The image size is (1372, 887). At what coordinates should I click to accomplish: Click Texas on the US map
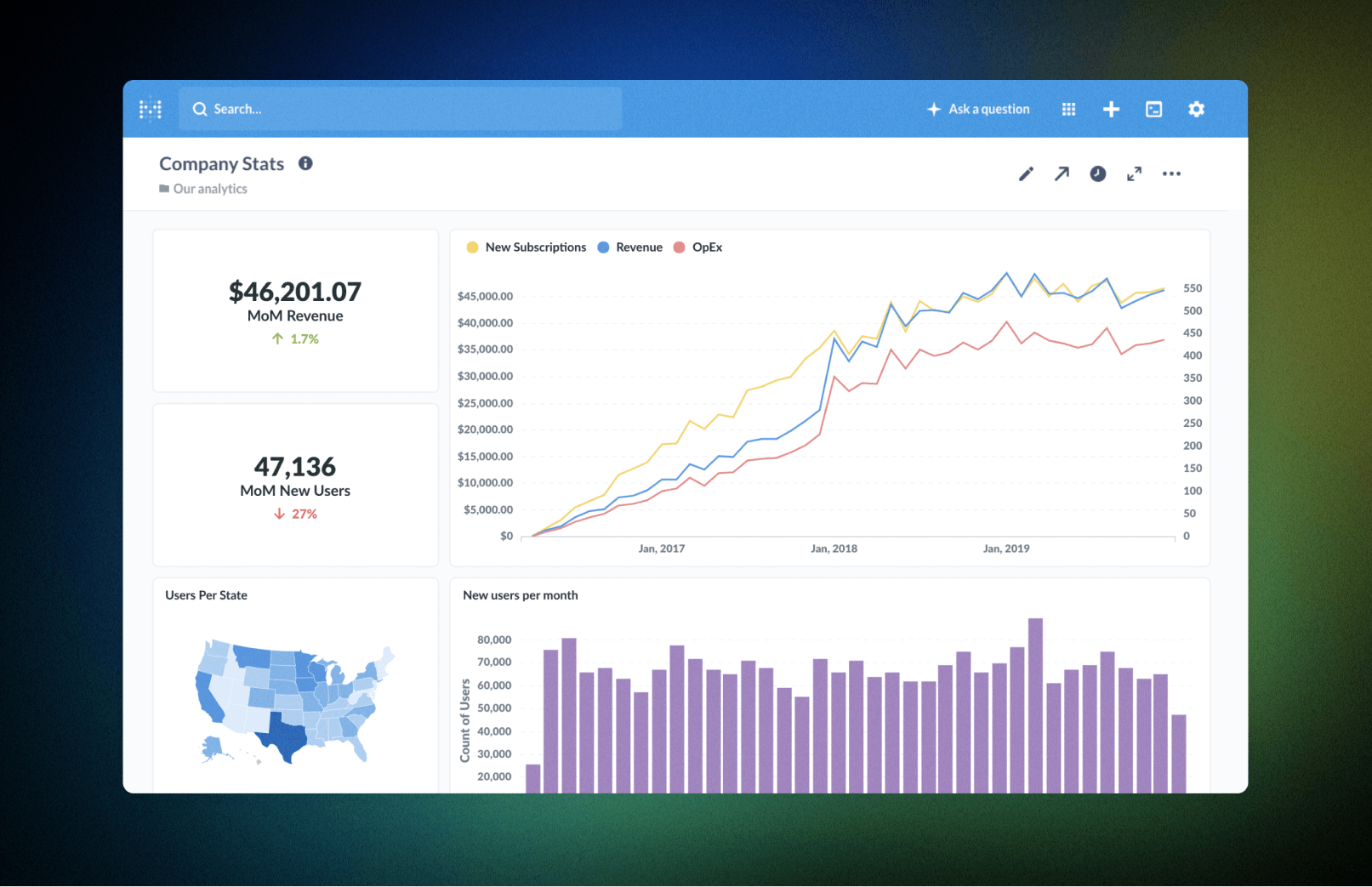[x=285, y=736]
